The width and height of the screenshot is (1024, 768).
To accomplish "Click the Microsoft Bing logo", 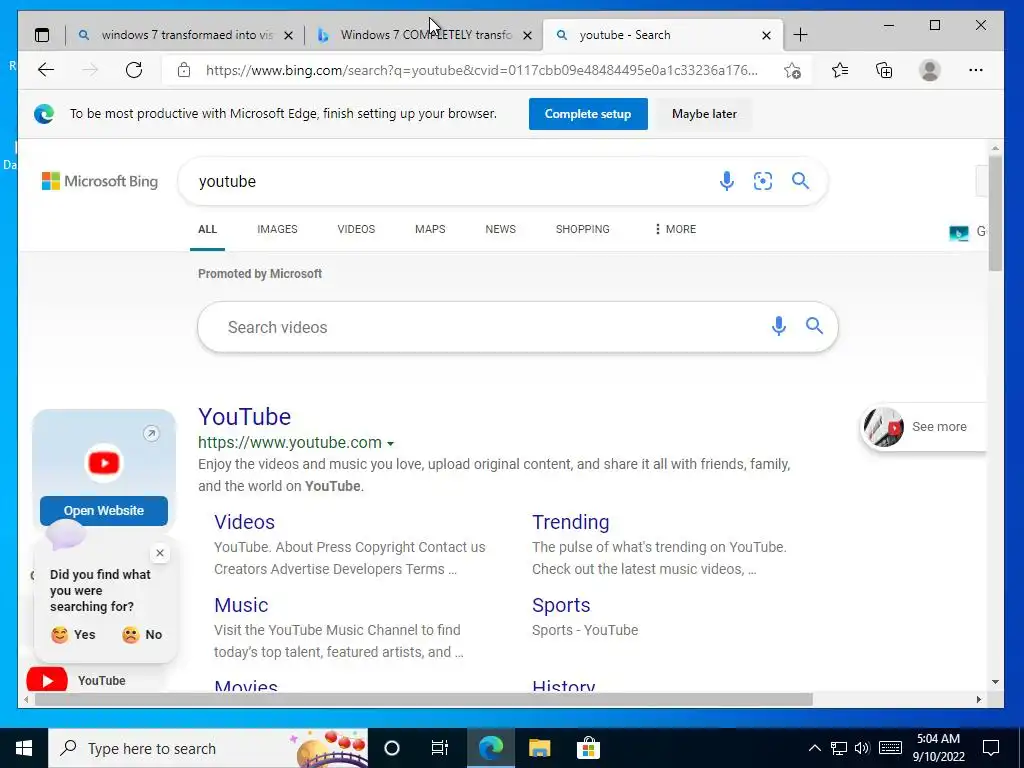I will (x=100, y=181).
